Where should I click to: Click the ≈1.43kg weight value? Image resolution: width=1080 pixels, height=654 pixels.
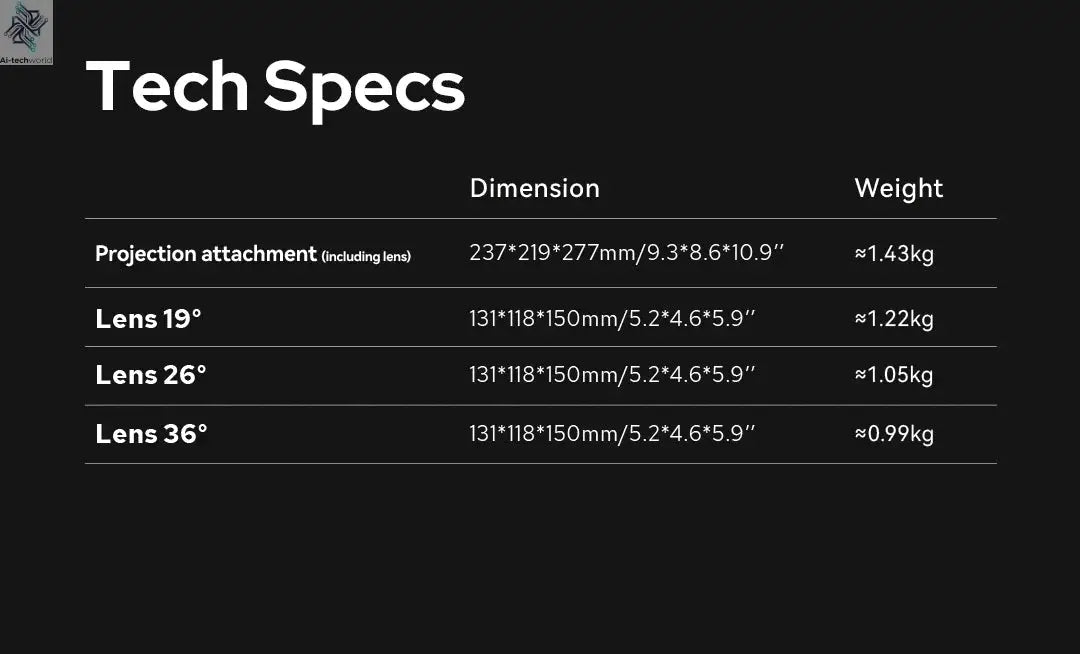[x=894, y=254]
